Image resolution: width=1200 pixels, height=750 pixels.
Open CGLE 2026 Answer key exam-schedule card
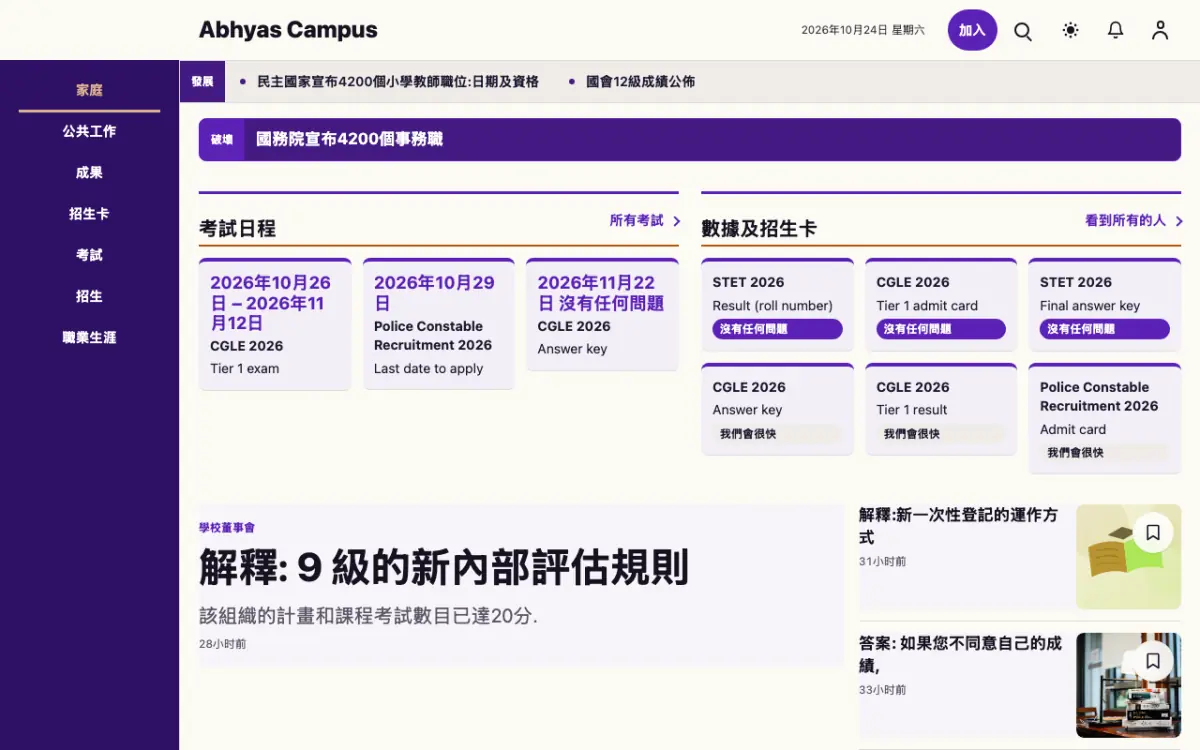(602, 314)
